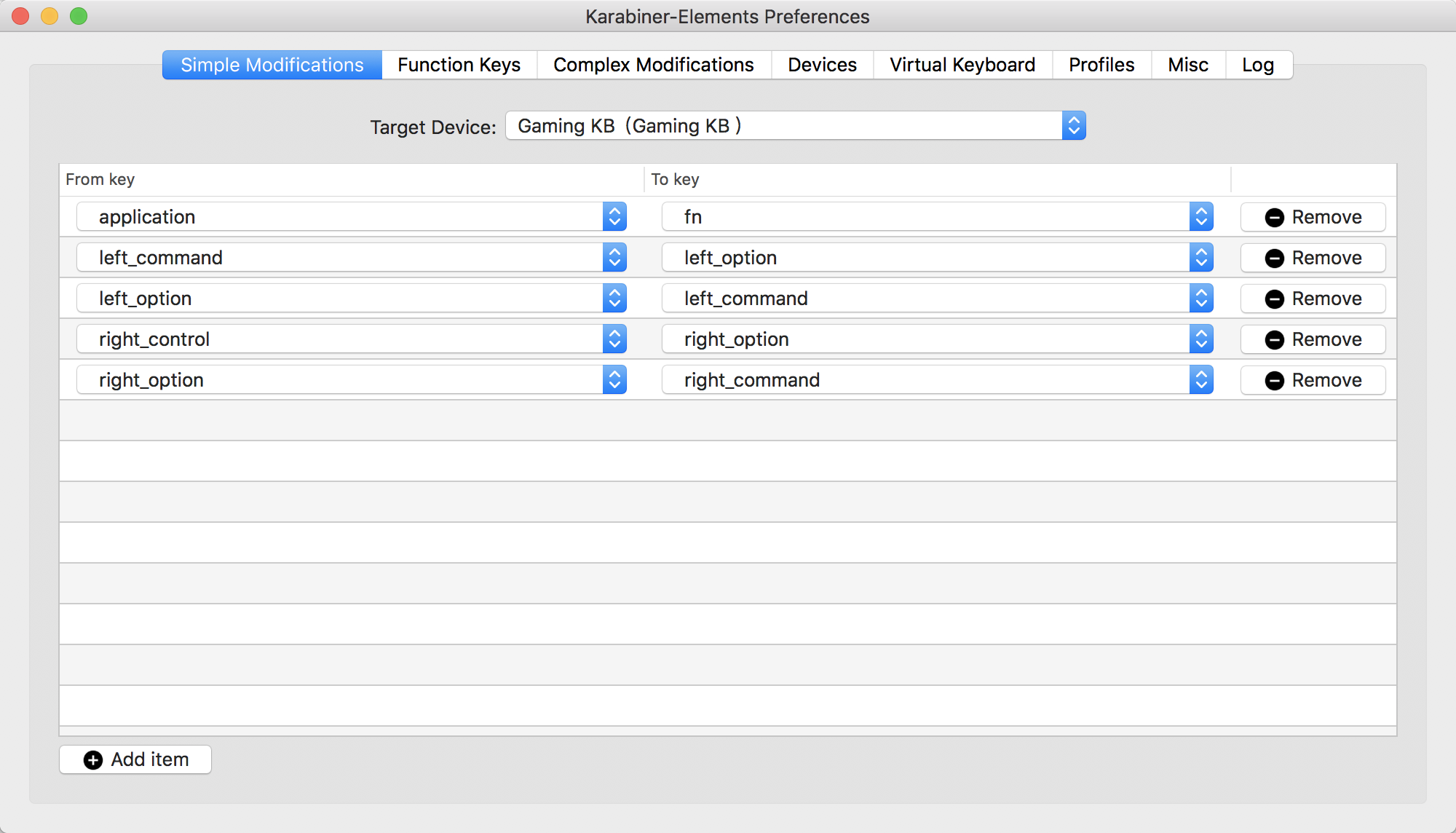Open the 'right_option' from-key dropdown

click(x=352, y=380)
